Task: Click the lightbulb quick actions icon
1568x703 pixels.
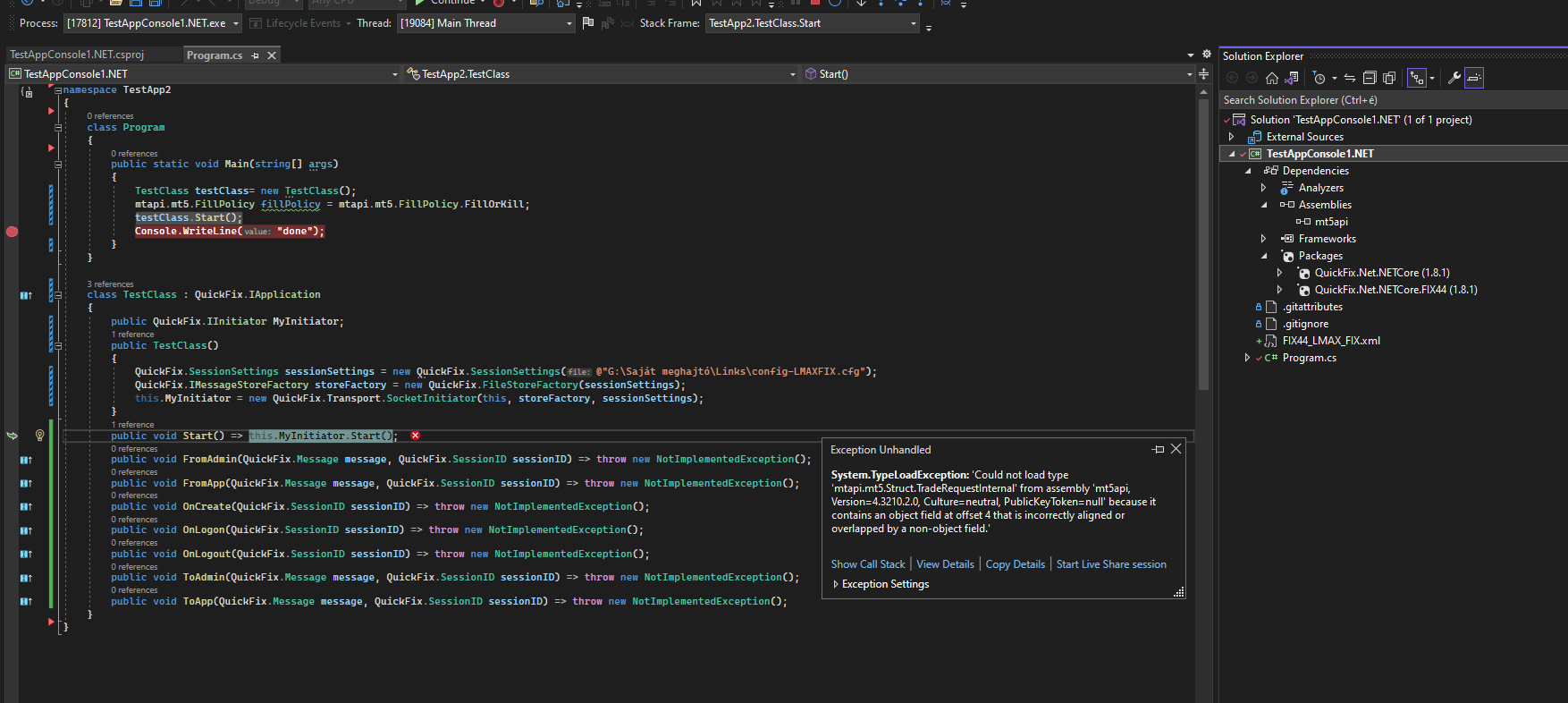Action: click(x=39, y=436)
